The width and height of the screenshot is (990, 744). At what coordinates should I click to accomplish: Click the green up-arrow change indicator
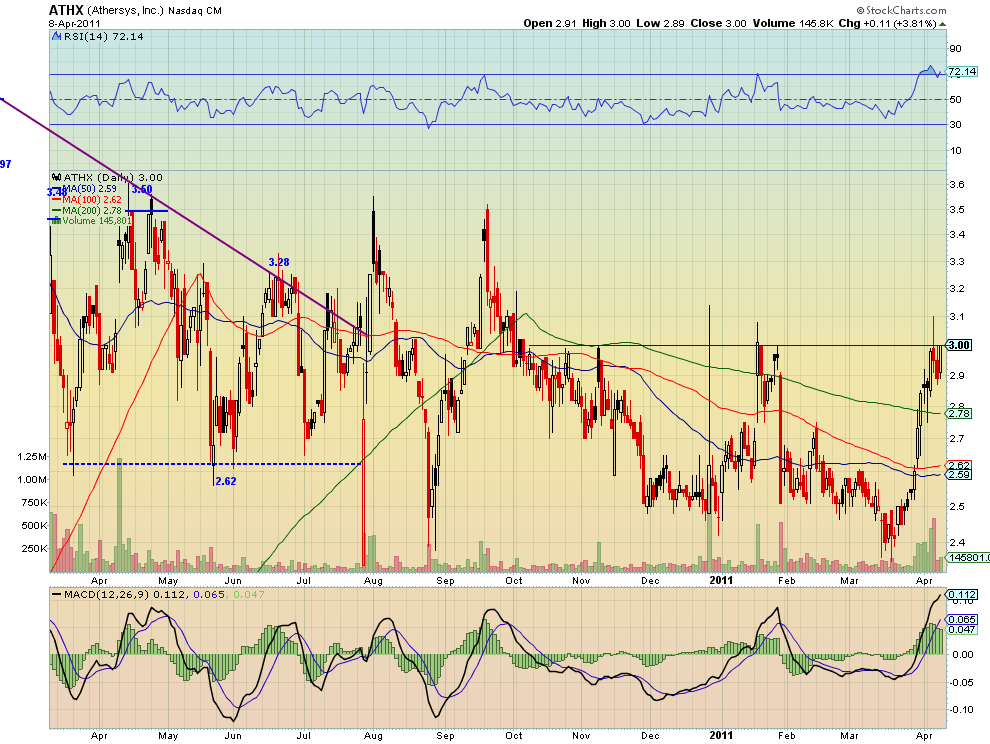(x=942, y=24)
